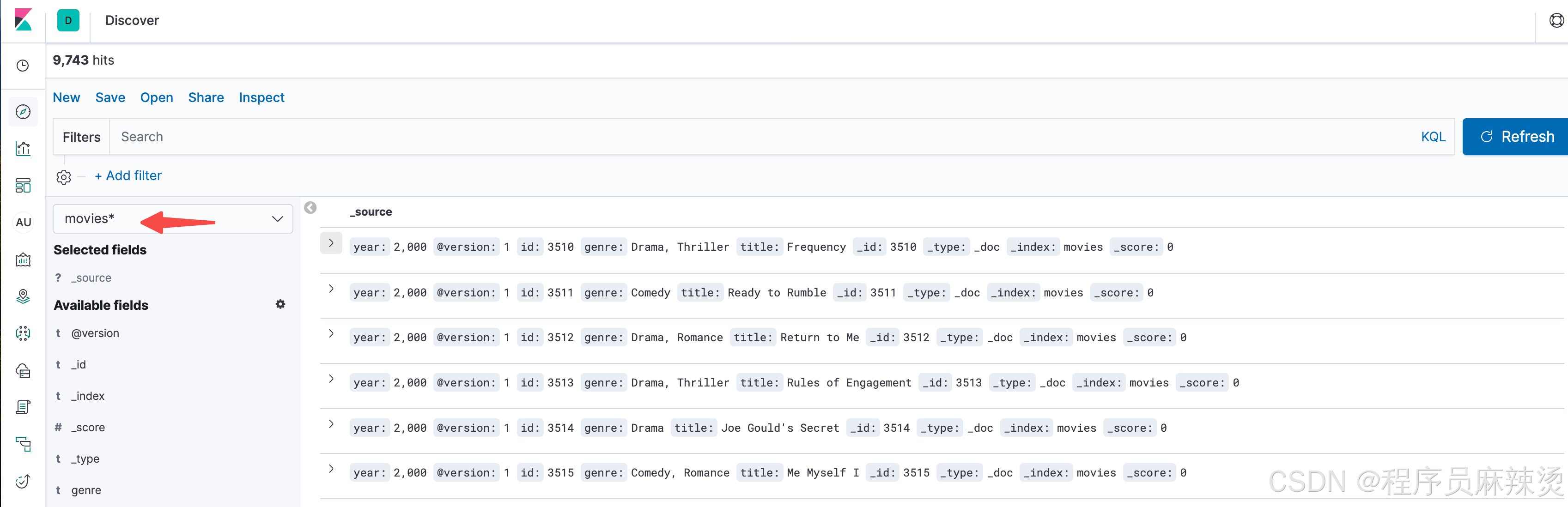Viewport: 1568px width, 507px height.
Task: Open the Maps pin icon in sidebar
Action: pos(23,296)
